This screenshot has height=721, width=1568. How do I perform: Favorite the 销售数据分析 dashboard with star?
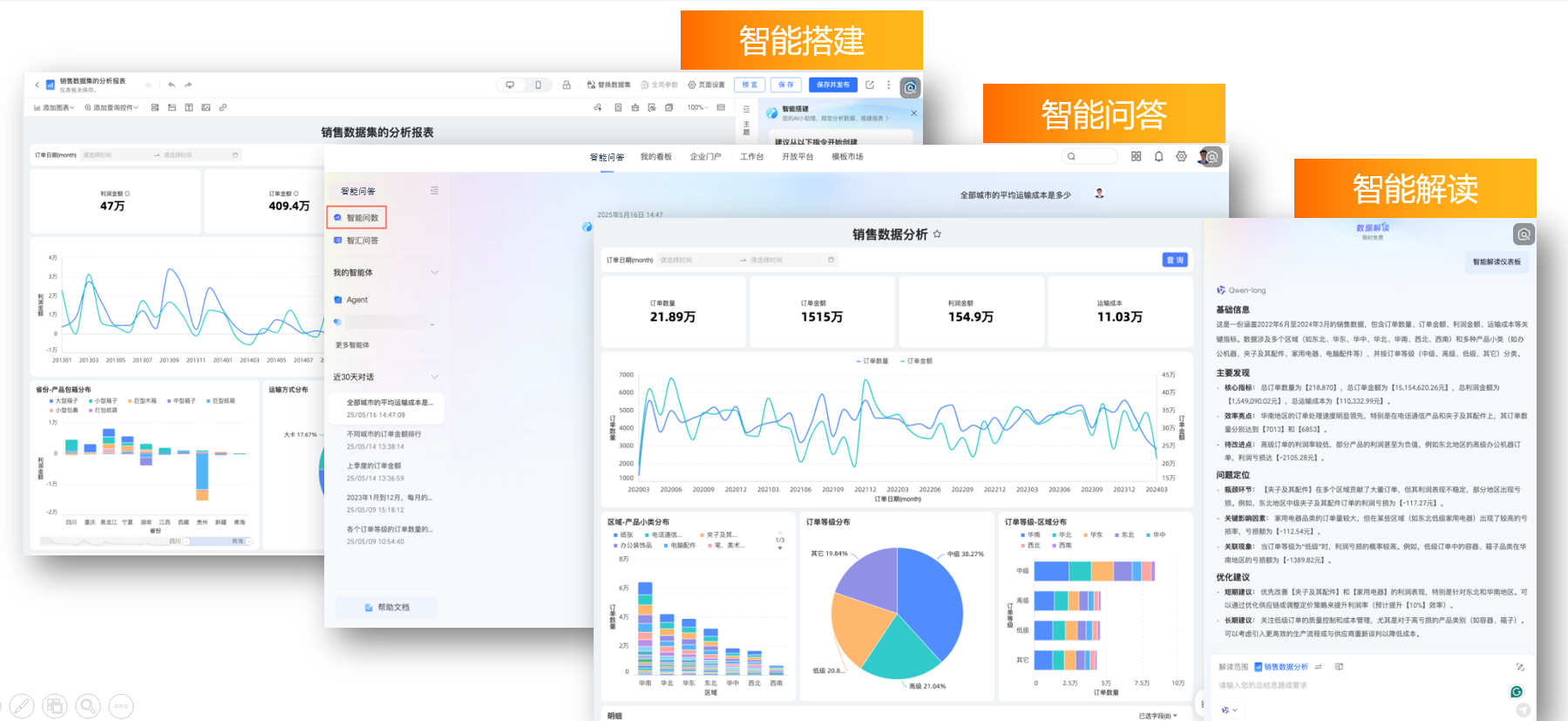tap(937, 235)
